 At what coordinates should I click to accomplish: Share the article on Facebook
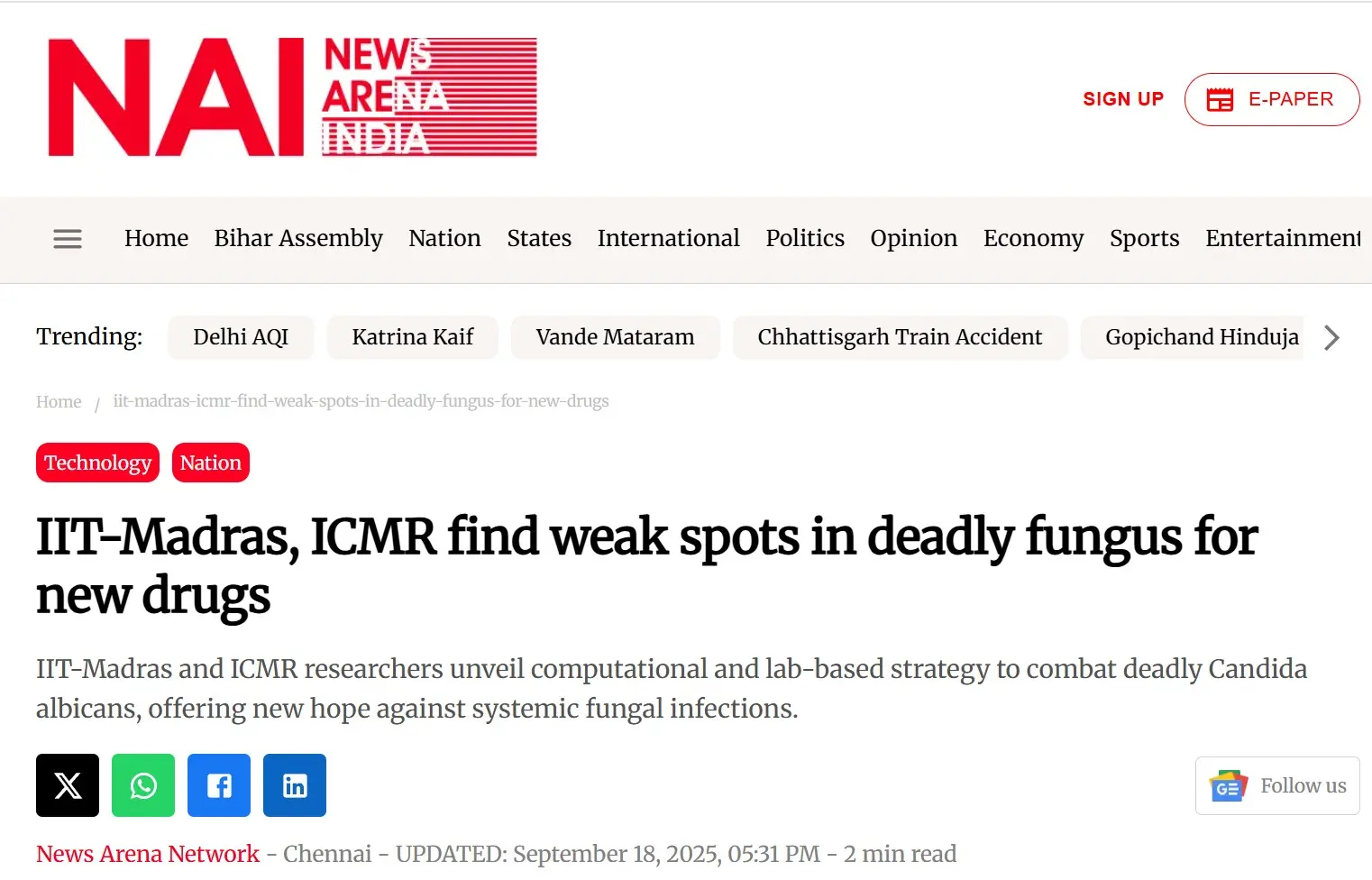[218, 784]
